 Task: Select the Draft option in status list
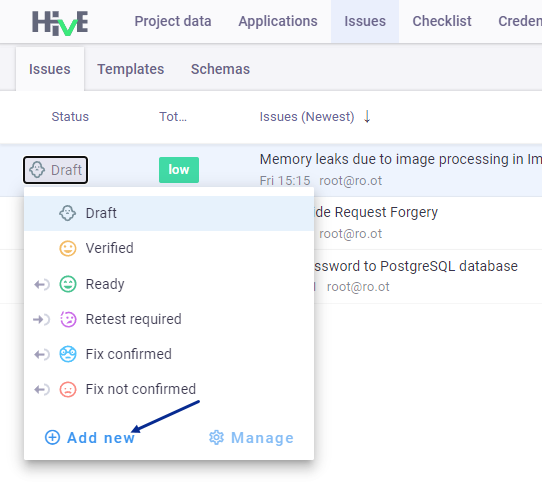169,213
